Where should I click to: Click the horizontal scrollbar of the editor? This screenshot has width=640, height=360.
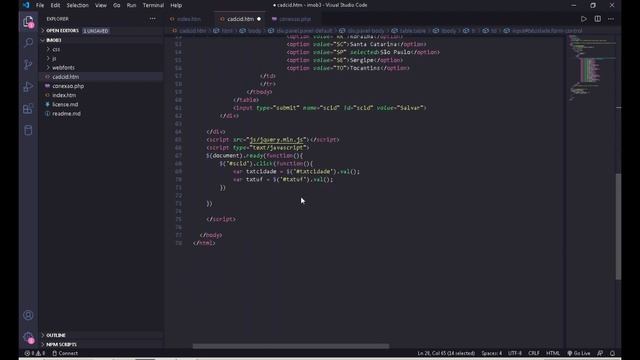click(x=291, y=346)
